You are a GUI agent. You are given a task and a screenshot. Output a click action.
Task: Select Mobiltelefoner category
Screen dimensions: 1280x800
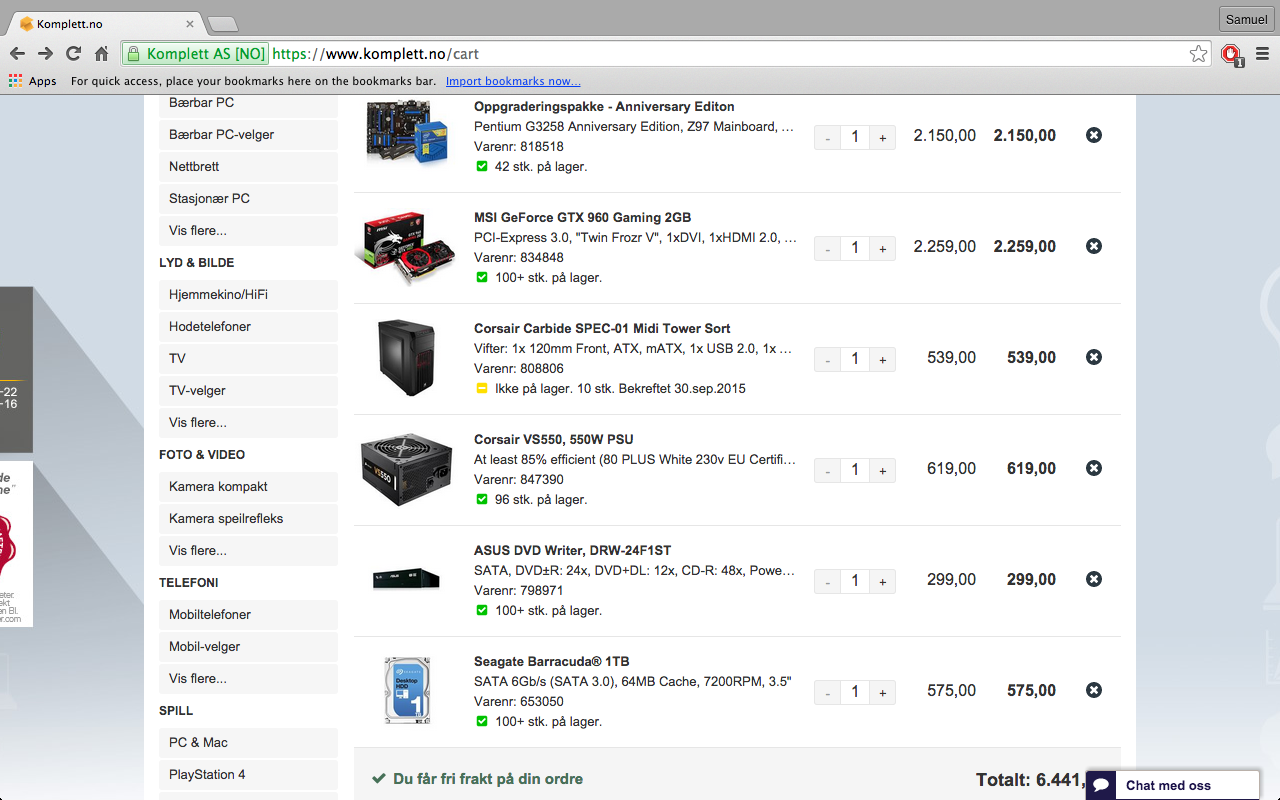[x=248, y=614]
